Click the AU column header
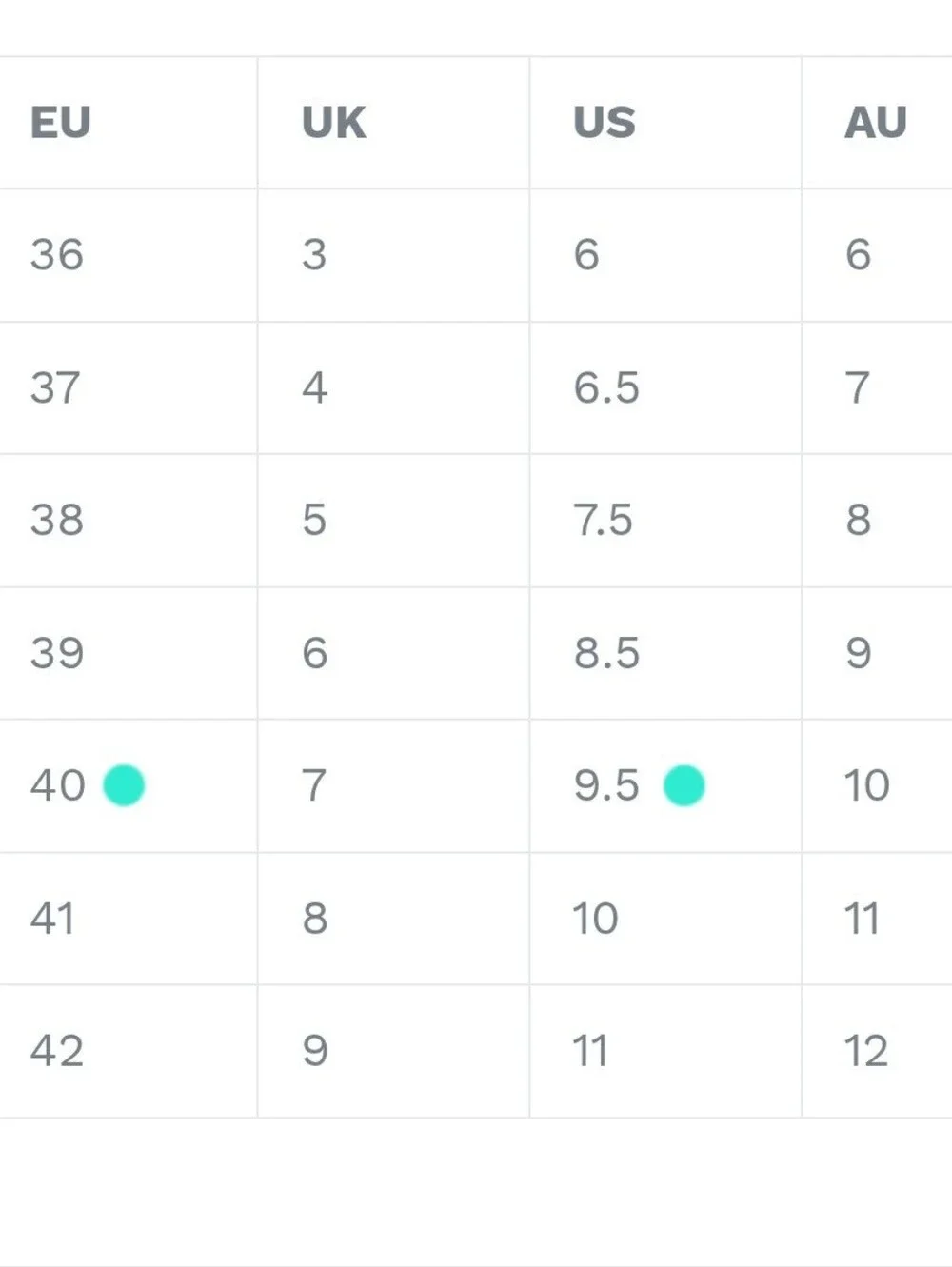The height and width of the screenshot is (1267, 952). (876, 123)
